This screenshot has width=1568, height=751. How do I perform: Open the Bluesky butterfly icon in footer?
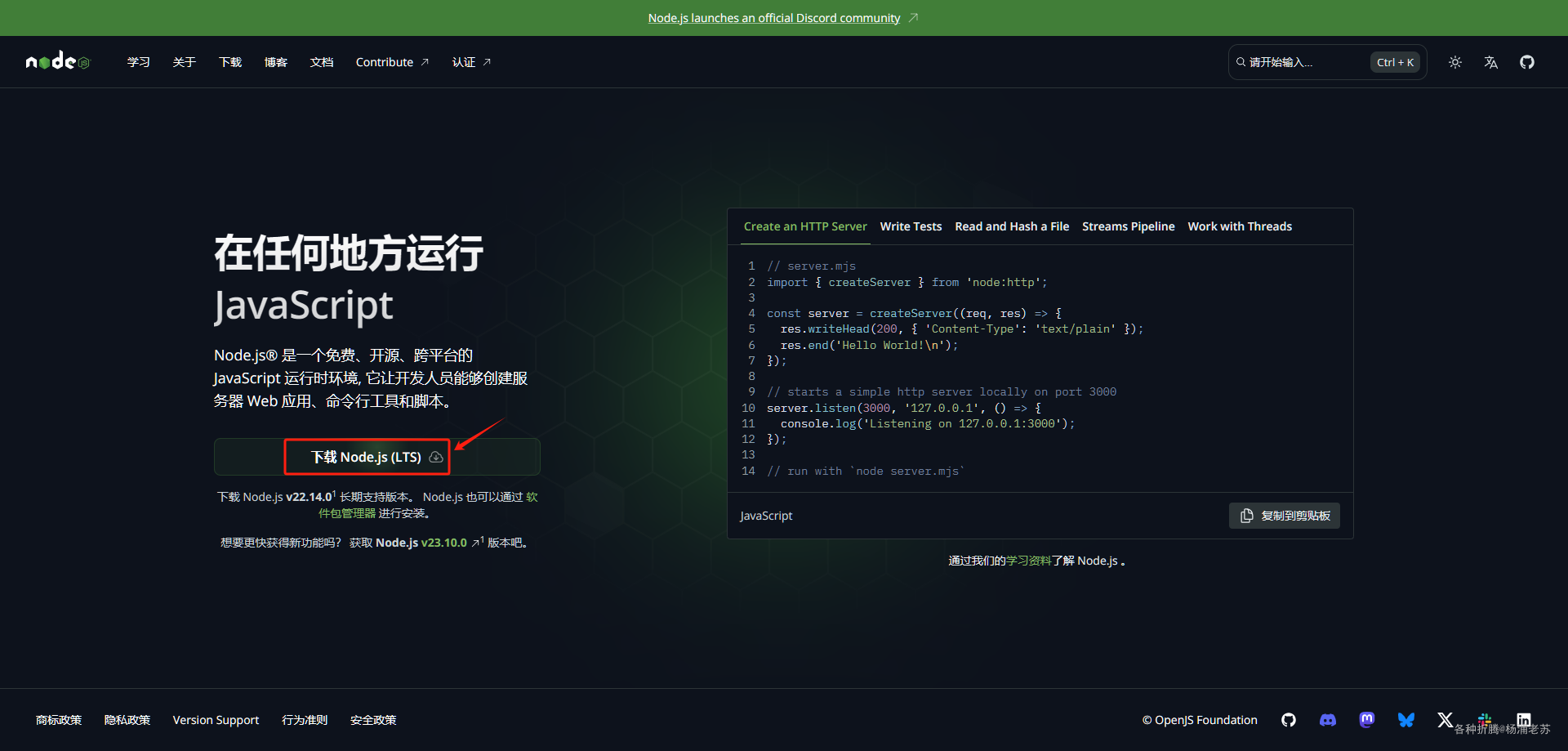(1406, 720)
